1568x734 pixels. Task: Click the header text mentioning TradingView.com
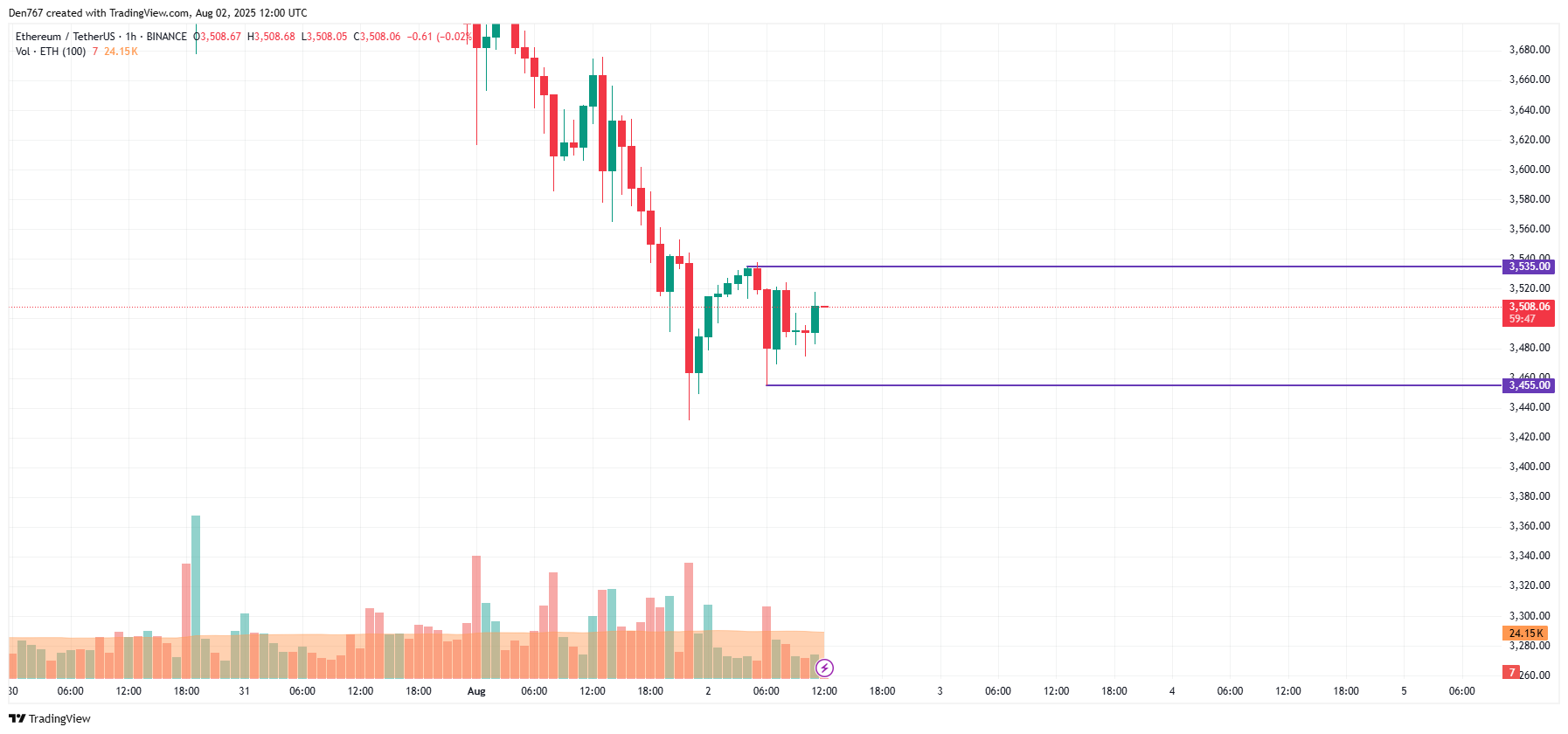157,13
